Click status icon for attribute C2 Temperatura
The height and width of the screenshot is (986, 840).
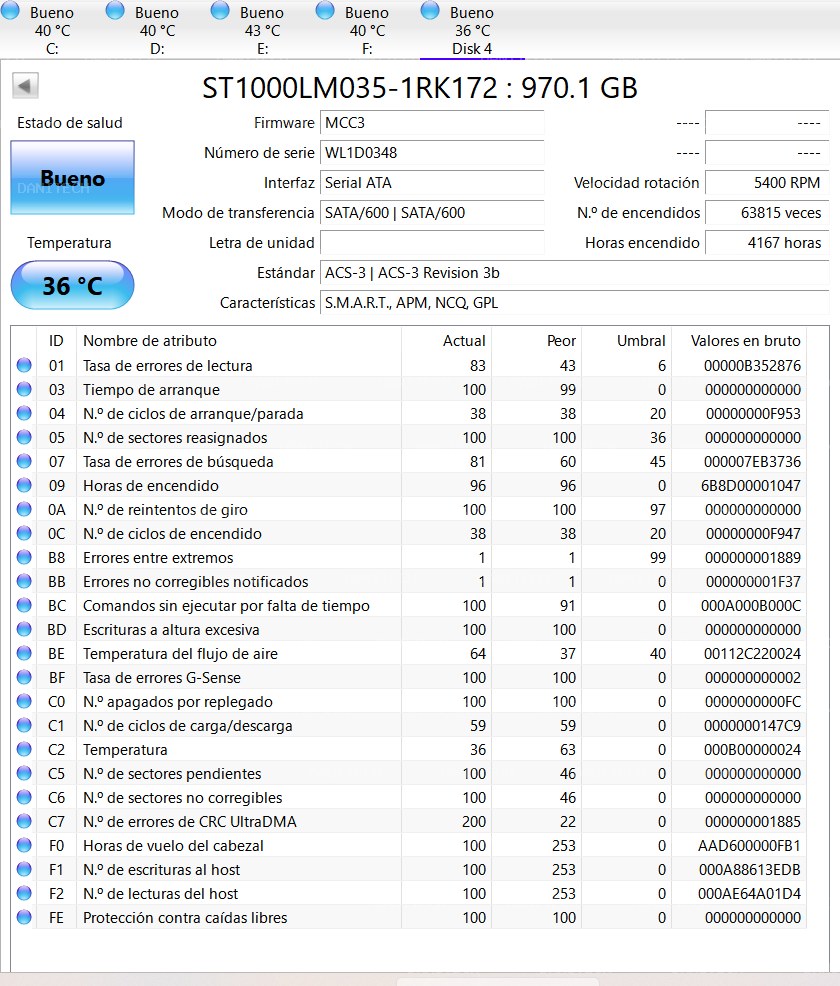pyautogui.click(x=24, y=749)
